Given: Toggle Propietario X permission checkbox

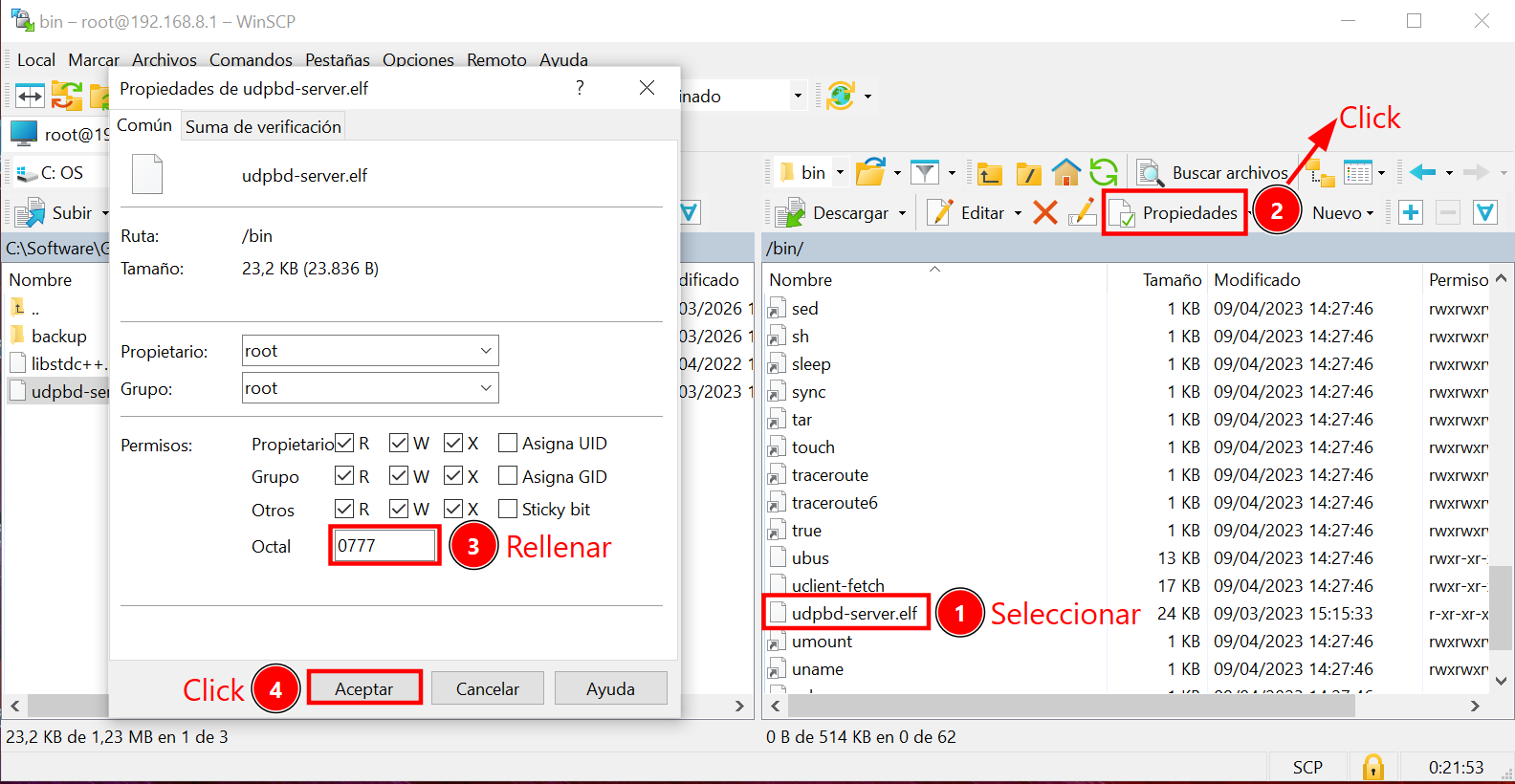Looking at the screenshot, I should tap(453, 443).
